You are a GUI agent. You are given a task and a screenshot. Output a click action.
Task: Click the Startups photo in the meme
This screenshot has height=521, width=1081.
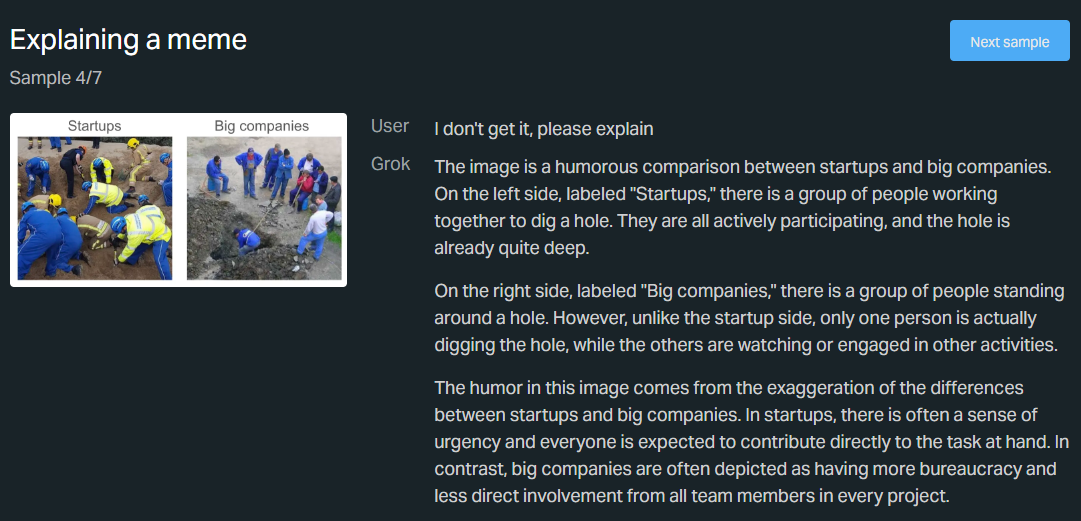(x=95, y=208)
